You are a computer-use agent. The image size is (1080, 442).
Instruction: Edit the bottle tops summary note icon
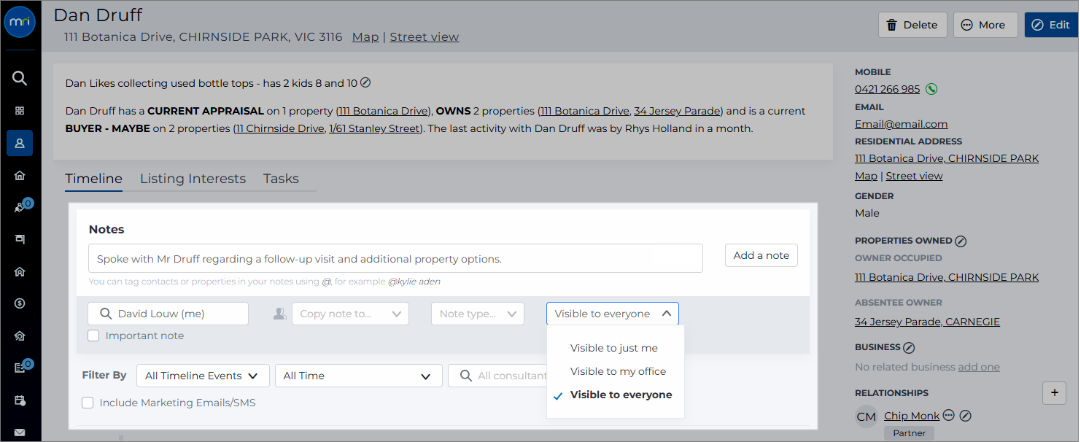point(366,83)
